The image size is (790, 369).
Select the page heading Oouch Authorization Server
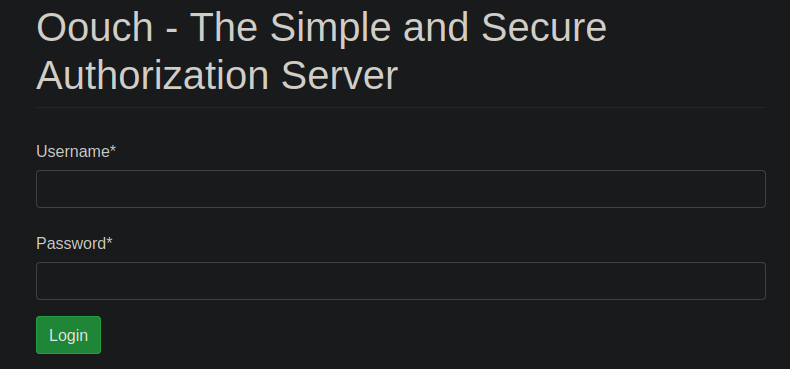click(321, 52)
